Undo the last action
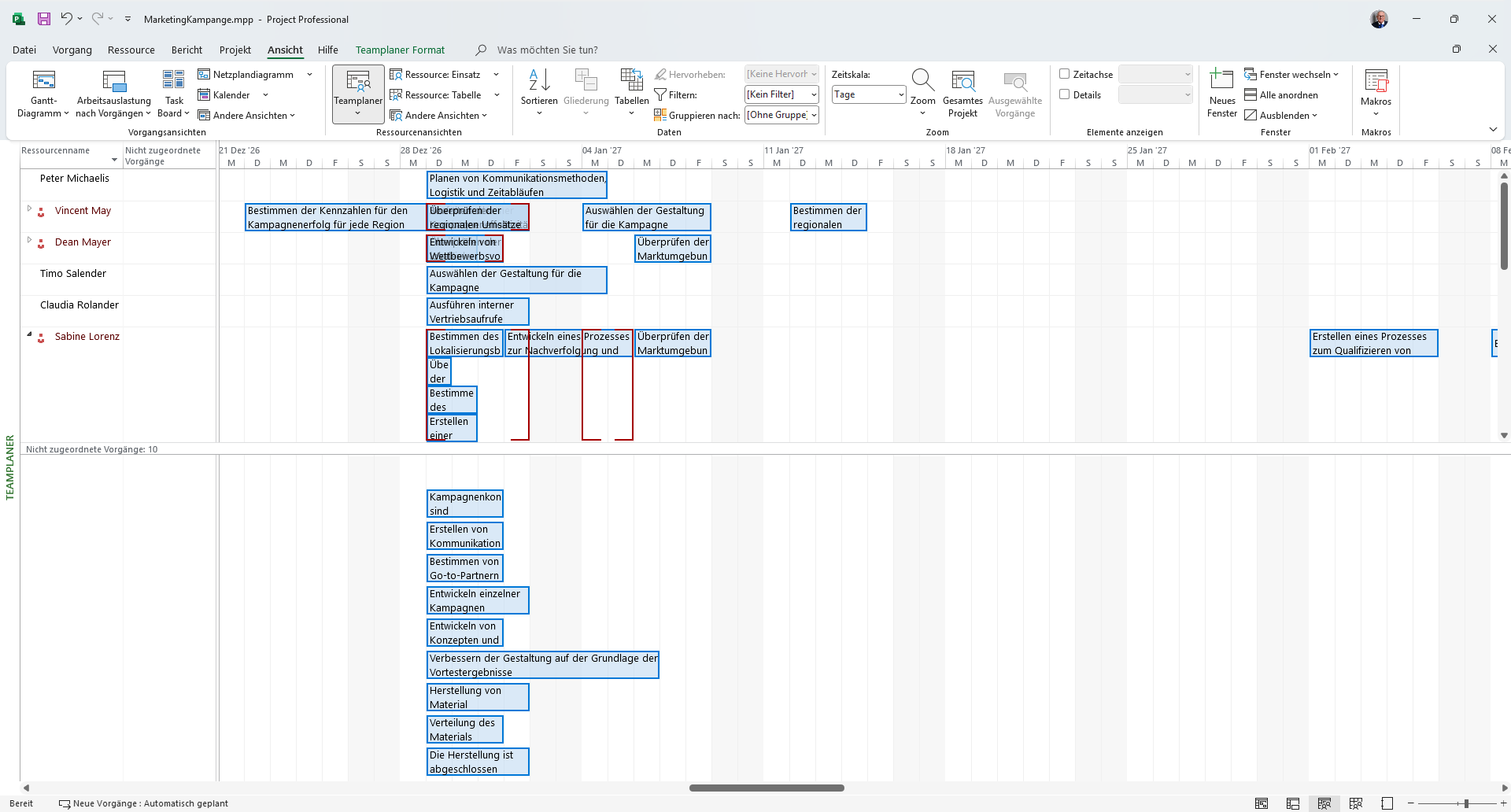The height and width of the screenshot is (812, 1511). coord(67,19)
